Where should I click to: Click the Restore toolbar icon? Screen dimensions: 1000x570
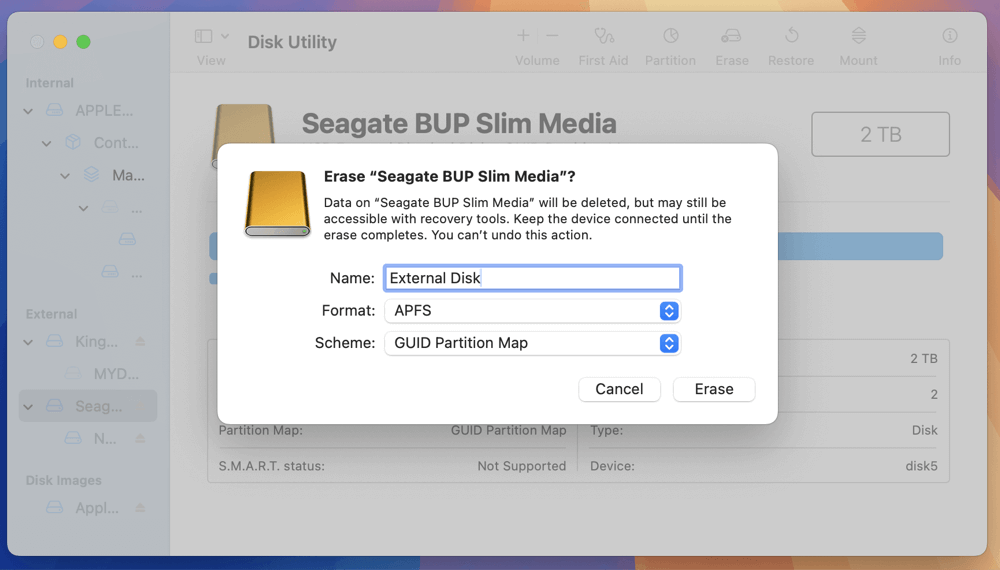791,36
